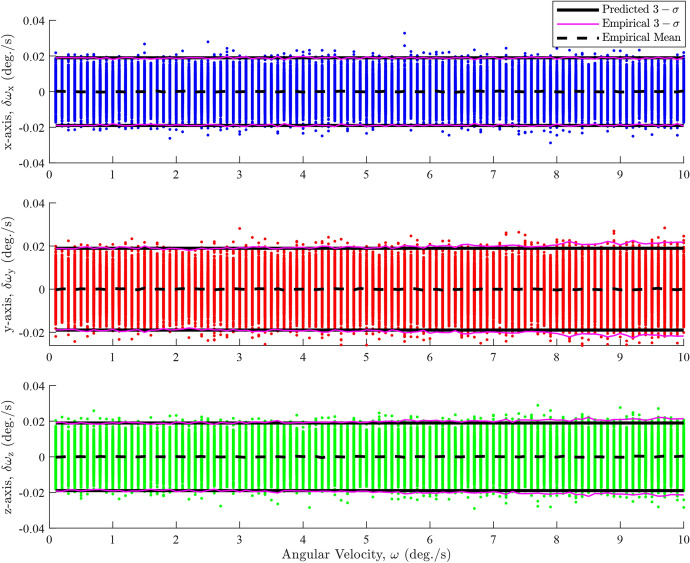Image resolution: width=690 pixels, height=563 pixels.
Task: Click the 0.04 tick of the blue plot
Action: (x=34, y=20)
